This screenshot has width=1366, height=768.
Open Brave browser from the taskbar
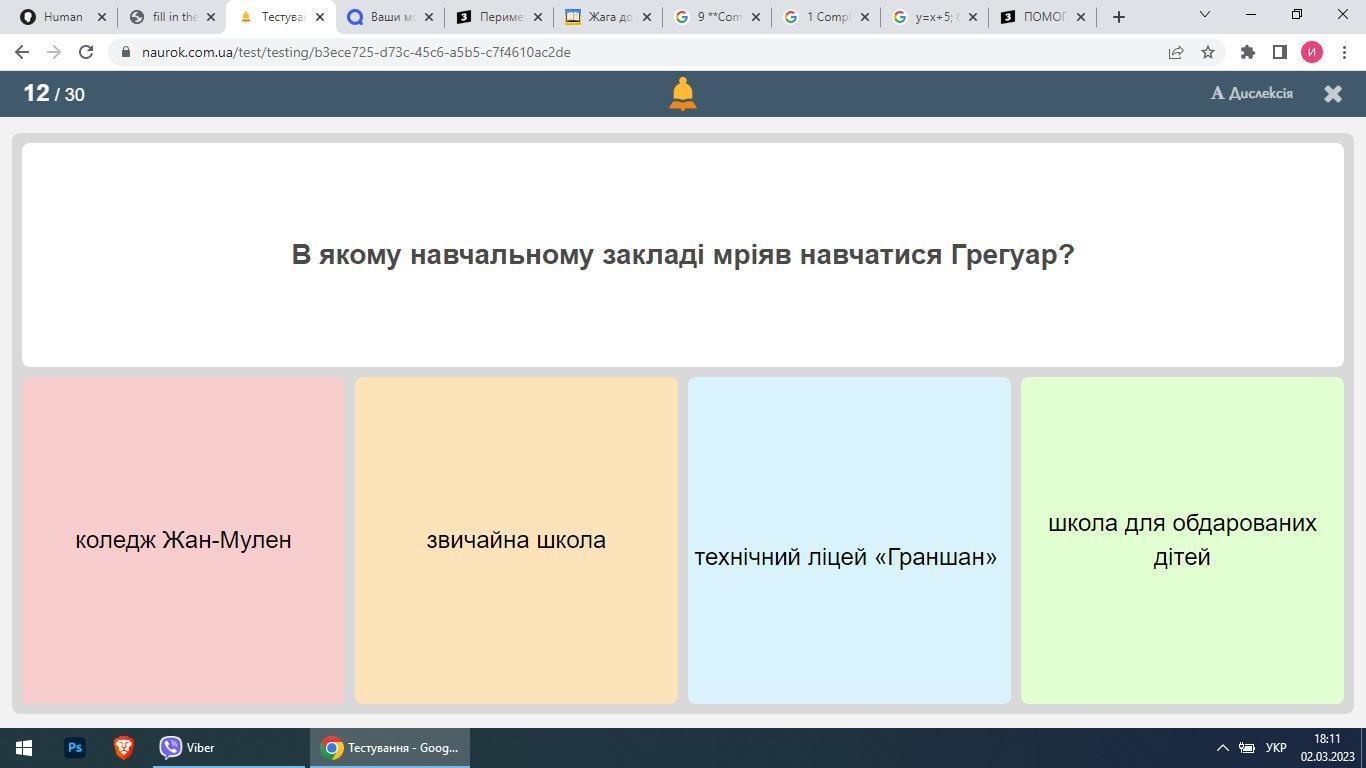(123, 748)
